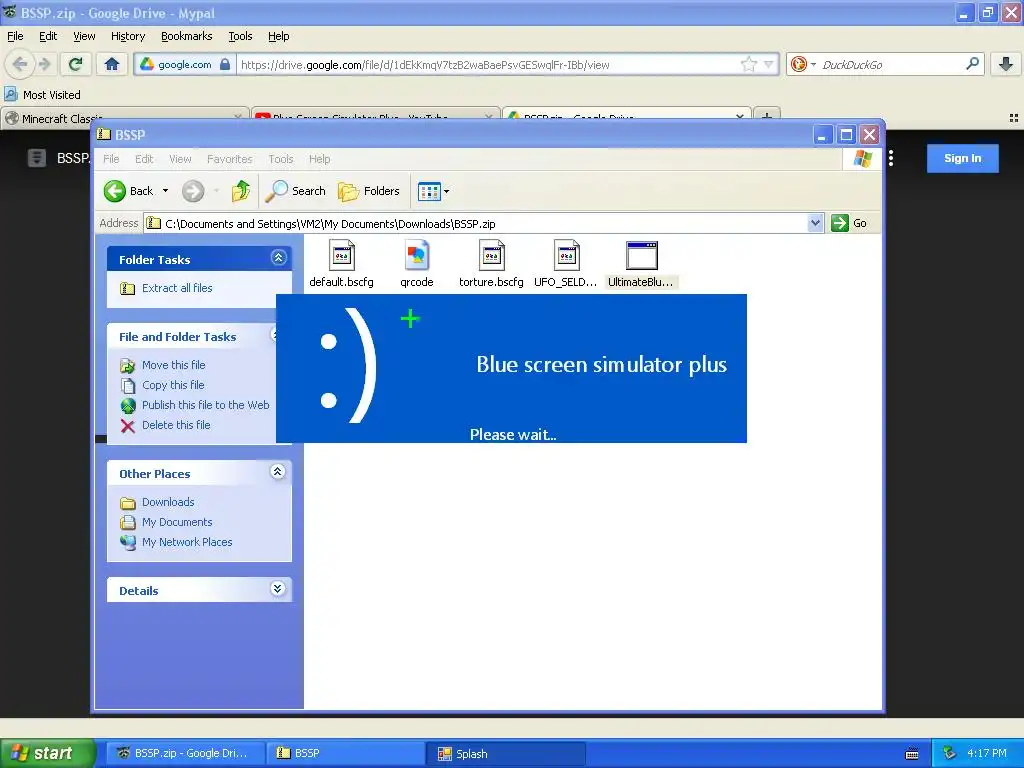The width and height of the screenshot is (1024, 768).
Task: Open the File menu in BSSP explorer
Action: (112, 159)
